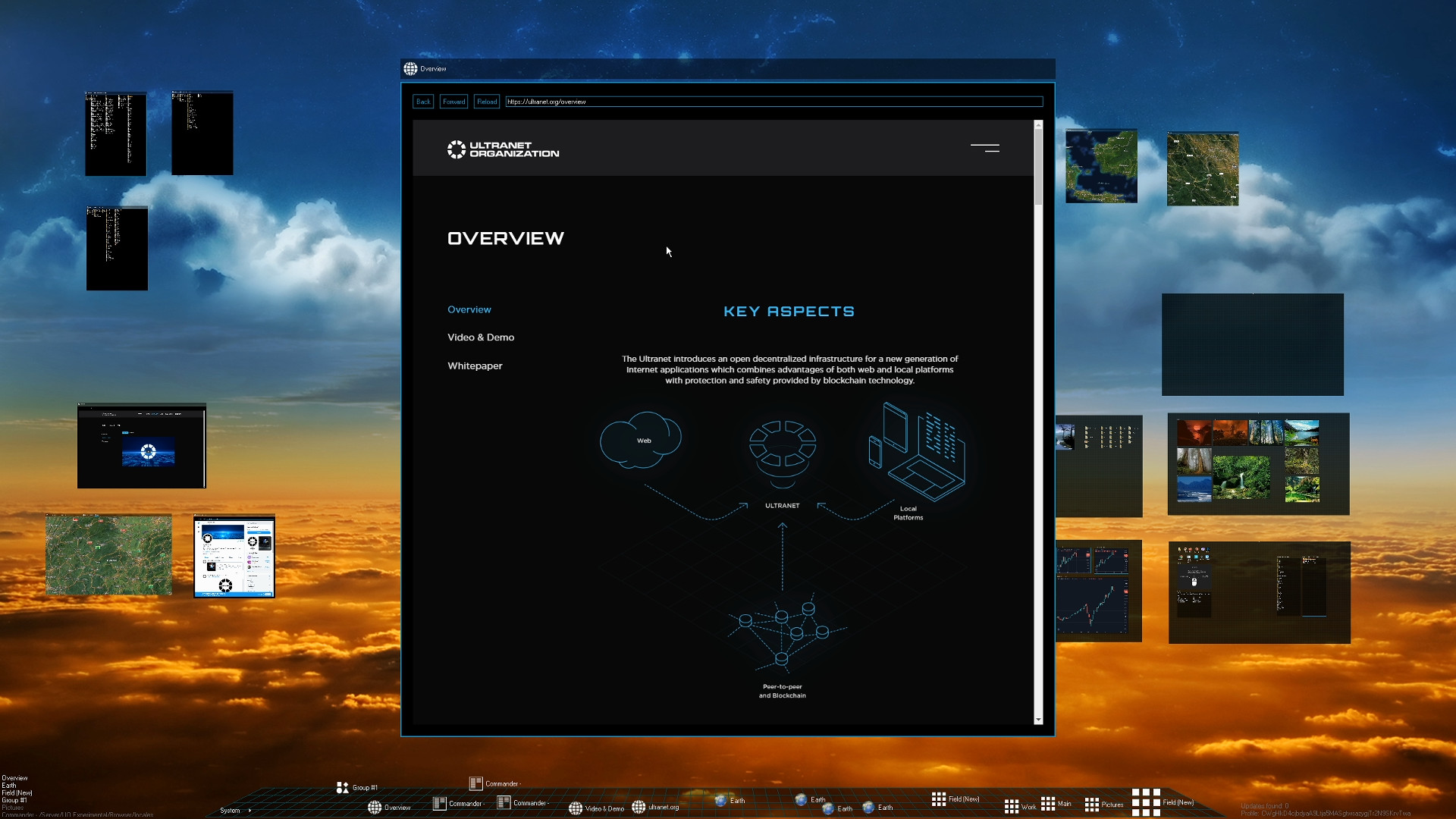Click the Reload button
1456x819 pixels.
coord(486,101)
